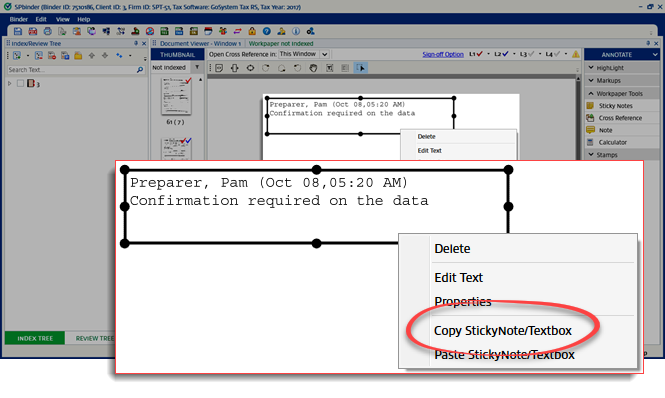This screenshot has width=665, height=398.
Task: Switch to the INDEX TREE tab
Action: tap(35, 338)
